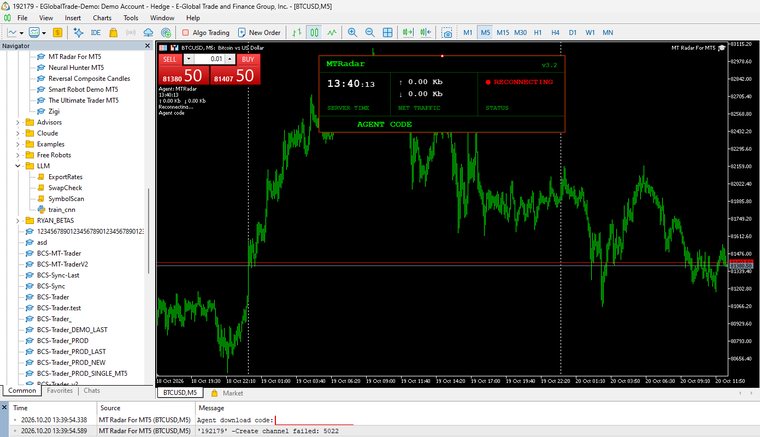Click sell price 81380 panel
The width and height of the screenshot is (760, 437).
coord(183,76)
